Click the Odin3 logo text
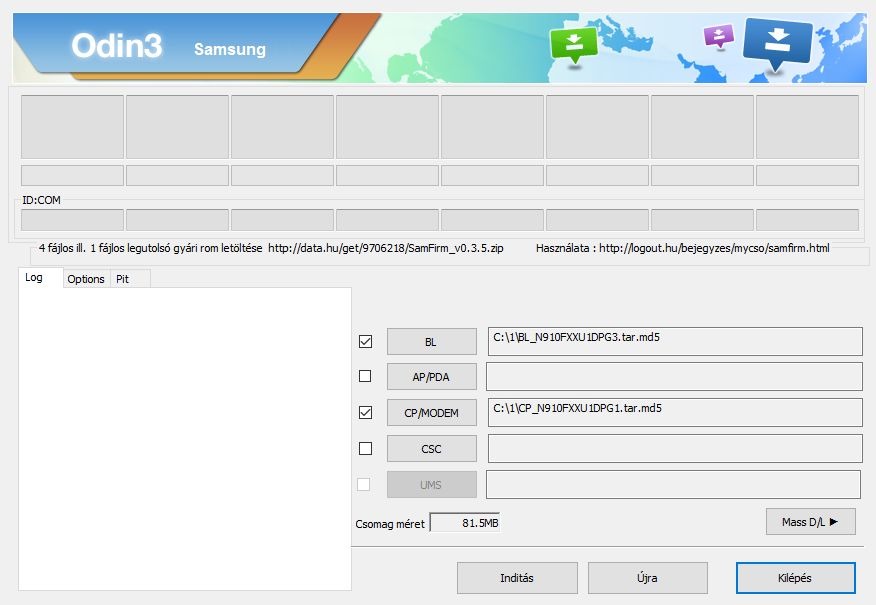876x605 pixels. click(x=117, y=45)
